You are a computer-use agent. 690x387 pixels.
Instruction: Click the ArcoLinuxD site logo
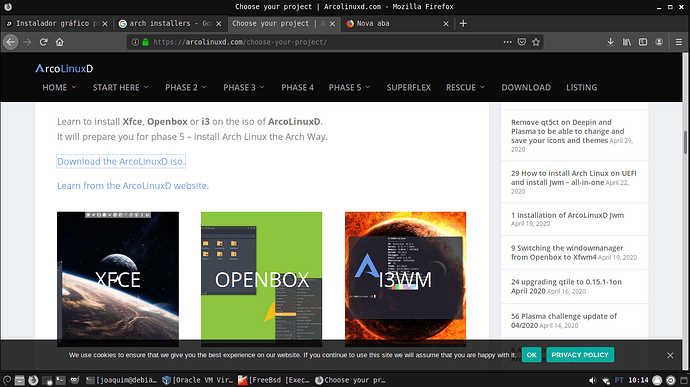tap(64, 68)
